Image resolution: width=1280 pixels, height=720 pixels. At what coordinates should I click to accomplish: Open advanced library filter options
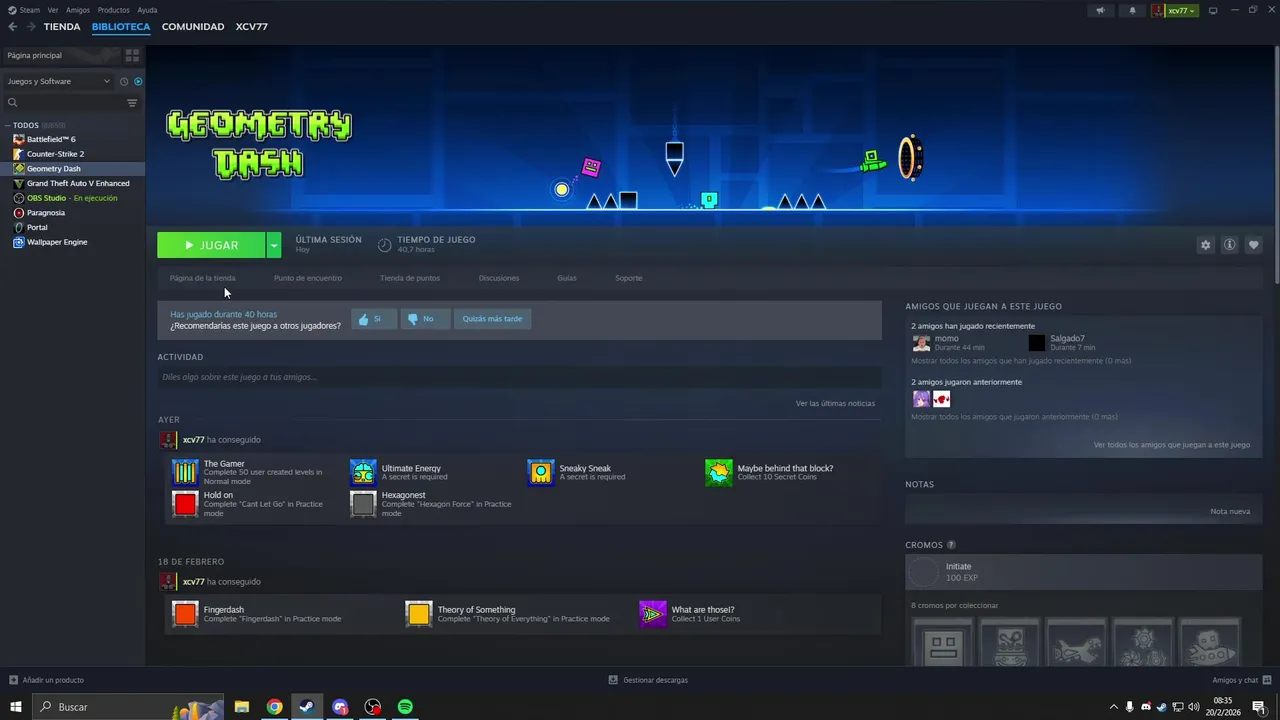click(132, 103)
